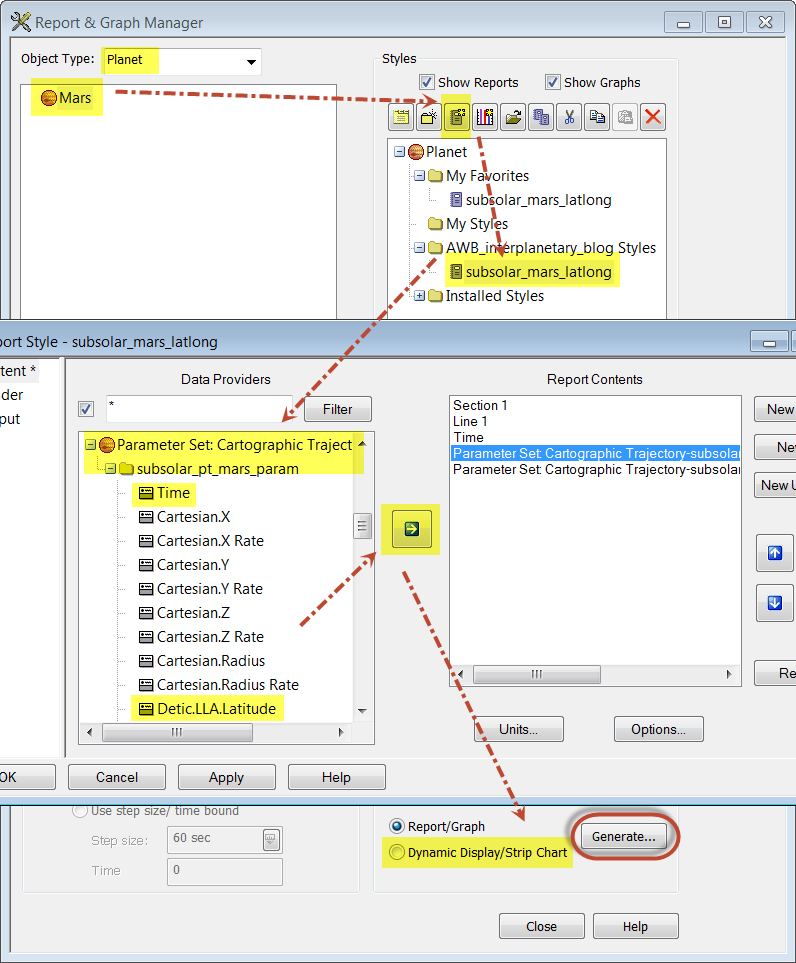Cancel the Report Style dialog
796x963 pixels.
117,777
